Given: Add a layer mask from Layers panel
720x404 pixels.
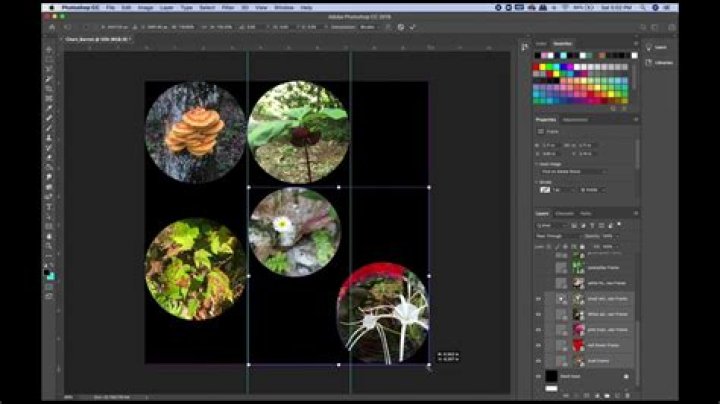Looking at the screenshot, I should [586, 395].
